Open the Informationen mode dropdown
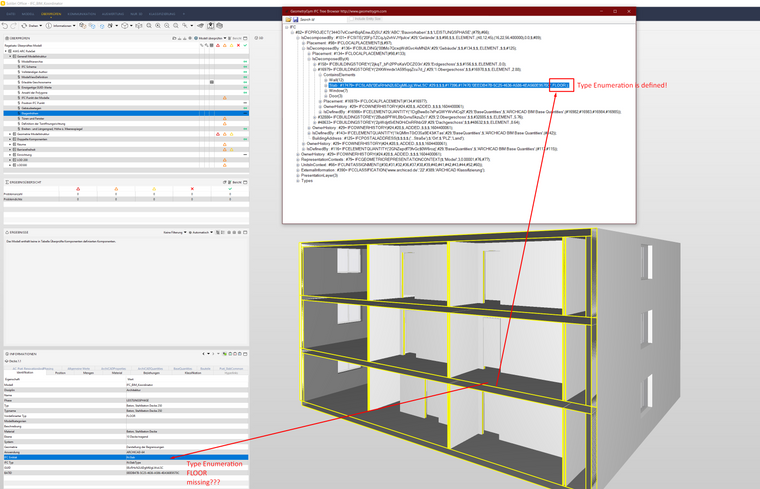Image resolution: width=760 pixels, height=489 pixels. (61, 26)
